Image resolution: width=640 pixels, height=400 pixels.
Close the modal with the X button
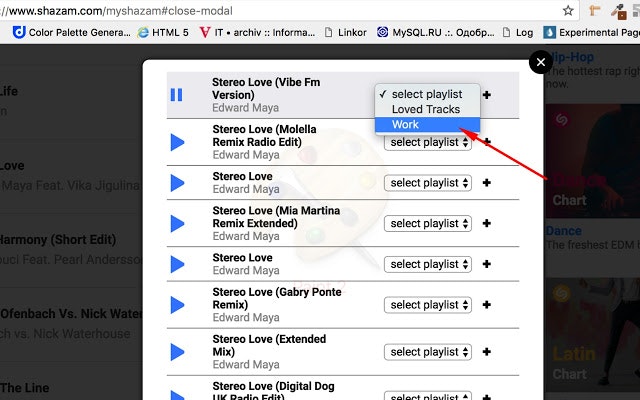click(541, 62)
